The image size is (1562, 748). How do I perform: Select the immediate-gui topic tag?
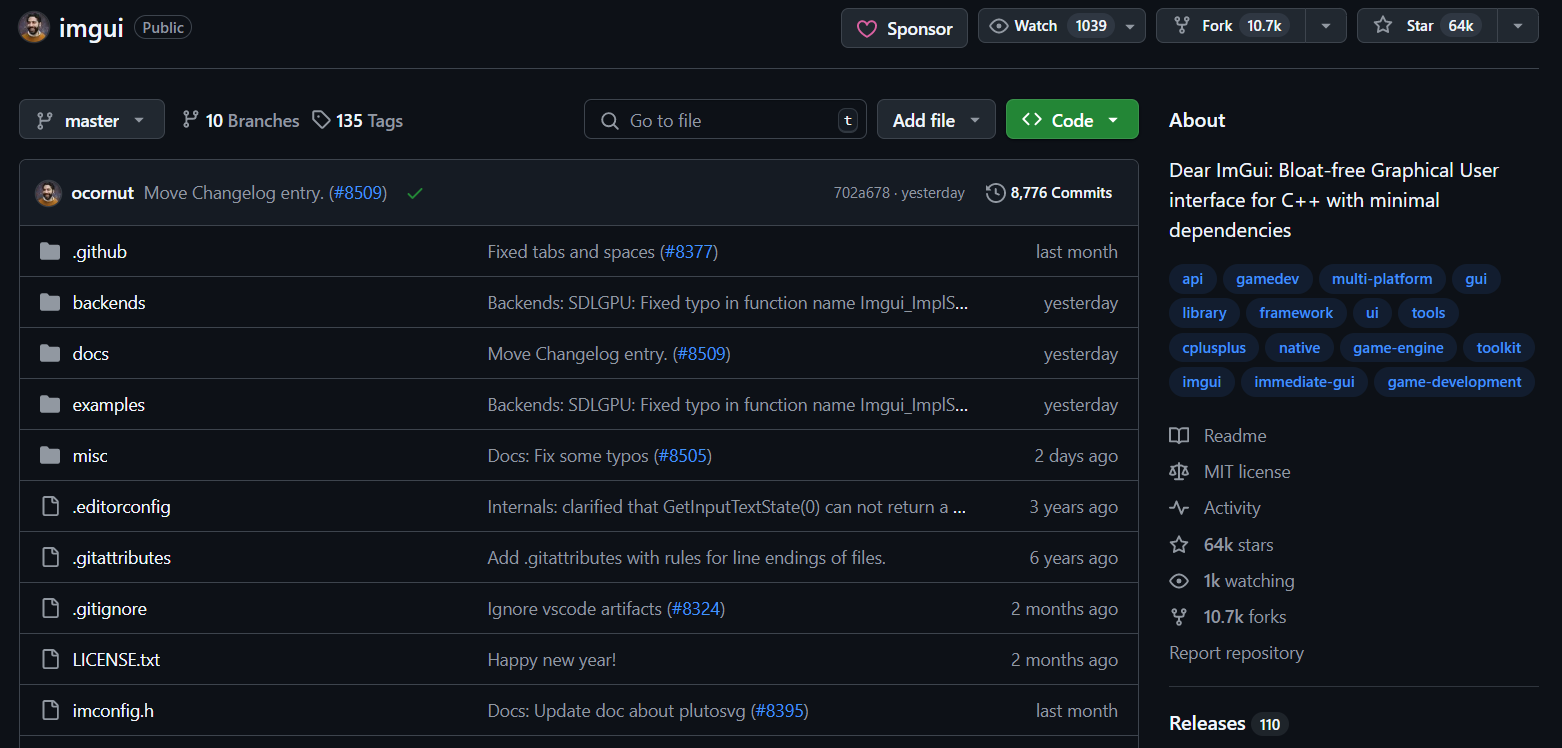click(1305, 382)
